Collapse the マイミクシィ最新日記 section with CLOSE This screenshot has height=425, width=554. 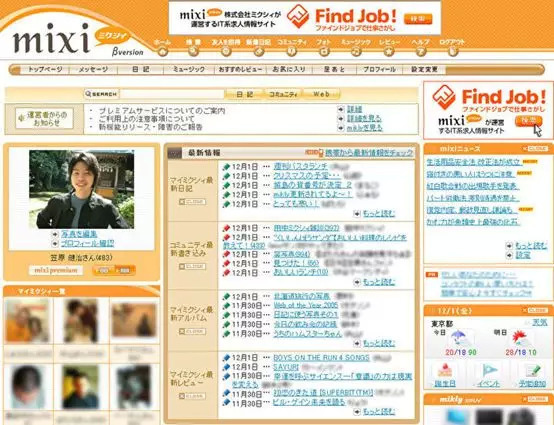(x=192, y=202)
